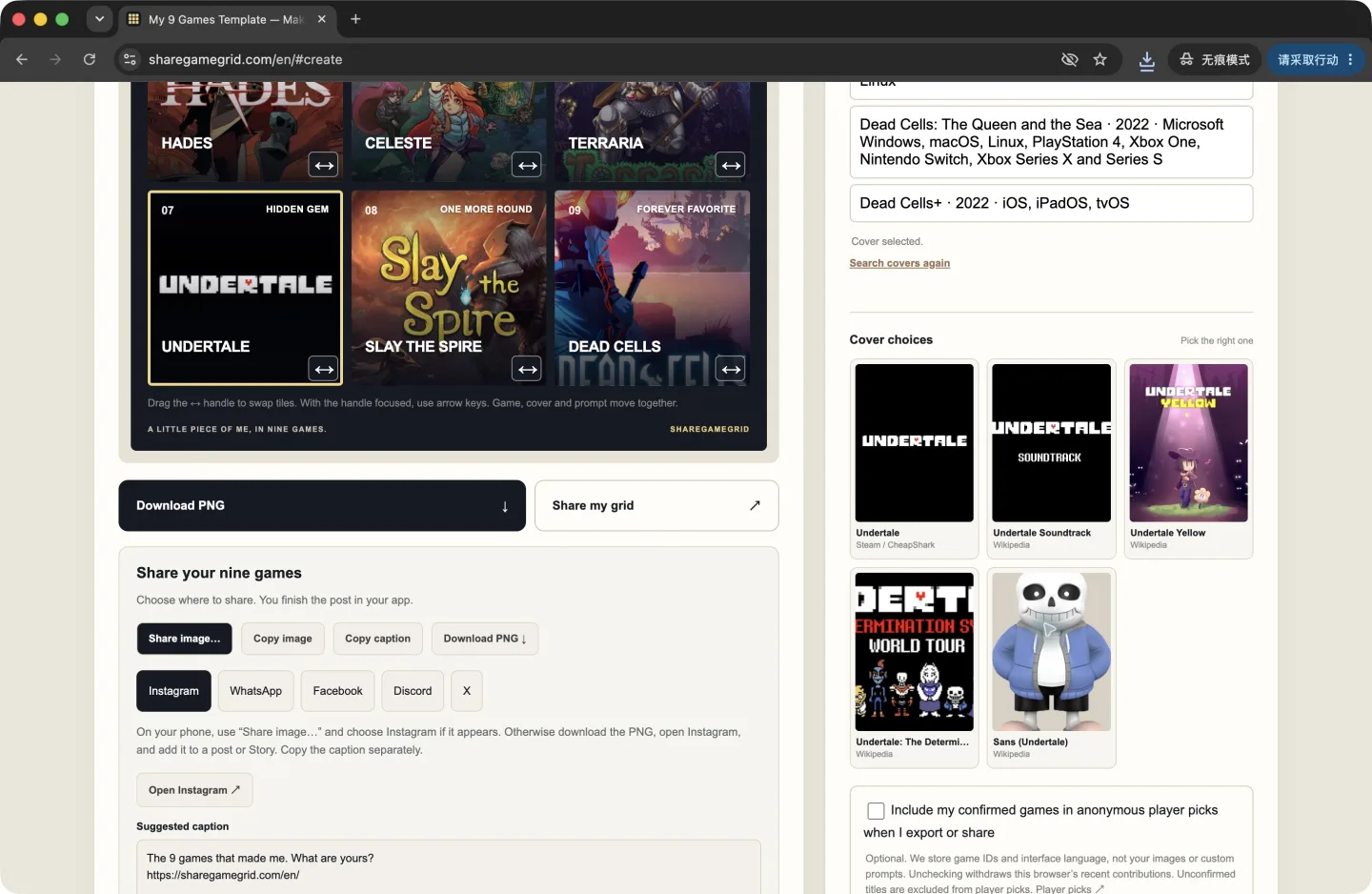Screen dimensions: 1372x894
Task: Choose the Sans (Undertale) cover
Action: pos(1052,667)
